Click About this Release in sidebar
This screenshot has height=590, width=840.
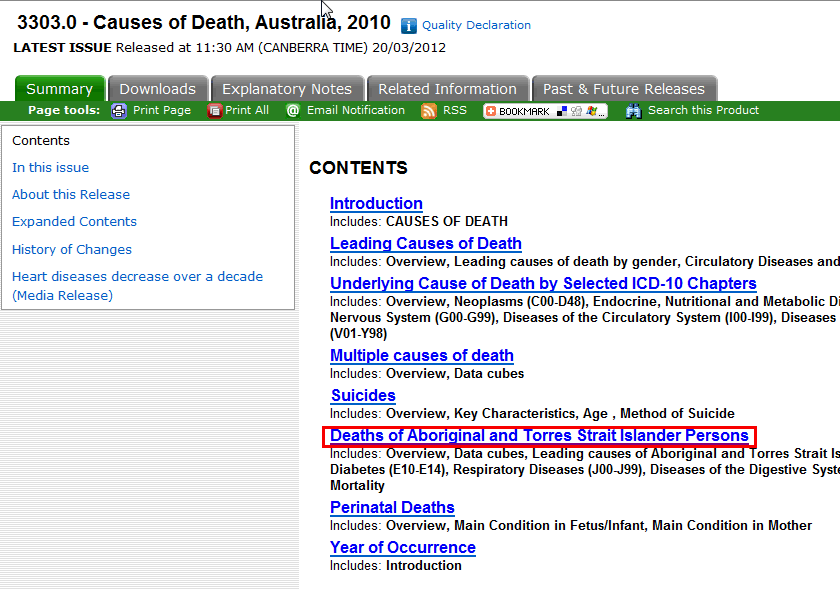[71, 195]
